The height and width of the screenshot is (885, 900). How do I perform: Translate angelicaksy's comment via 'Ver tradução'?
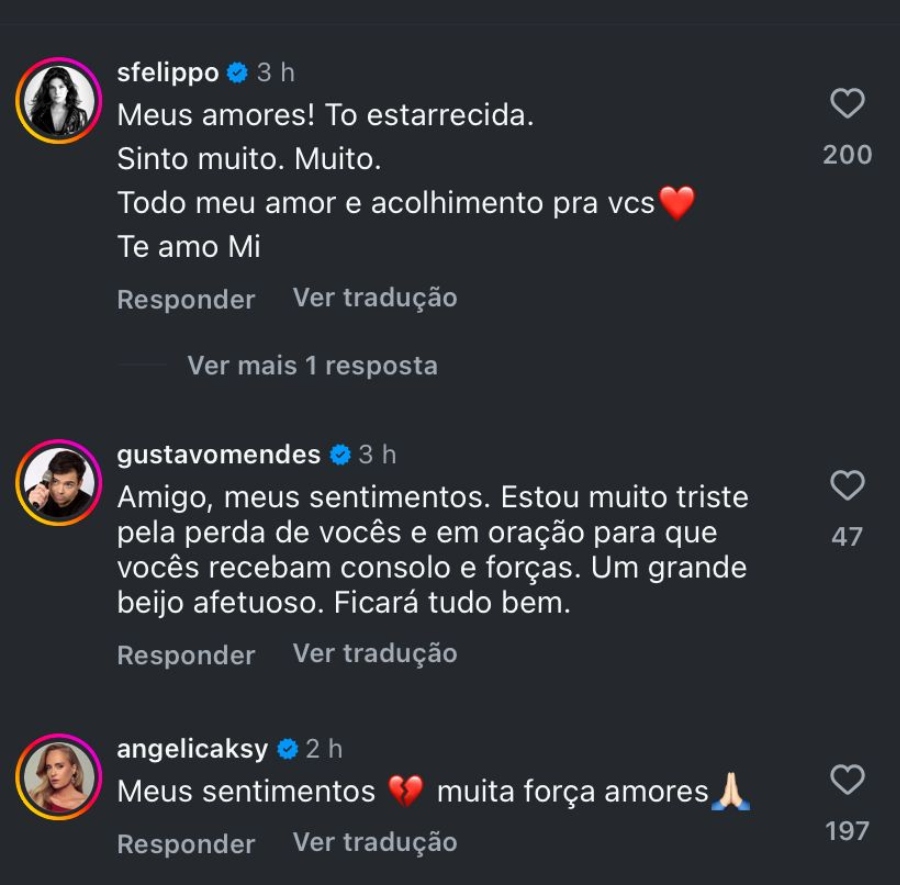(375, 842)
